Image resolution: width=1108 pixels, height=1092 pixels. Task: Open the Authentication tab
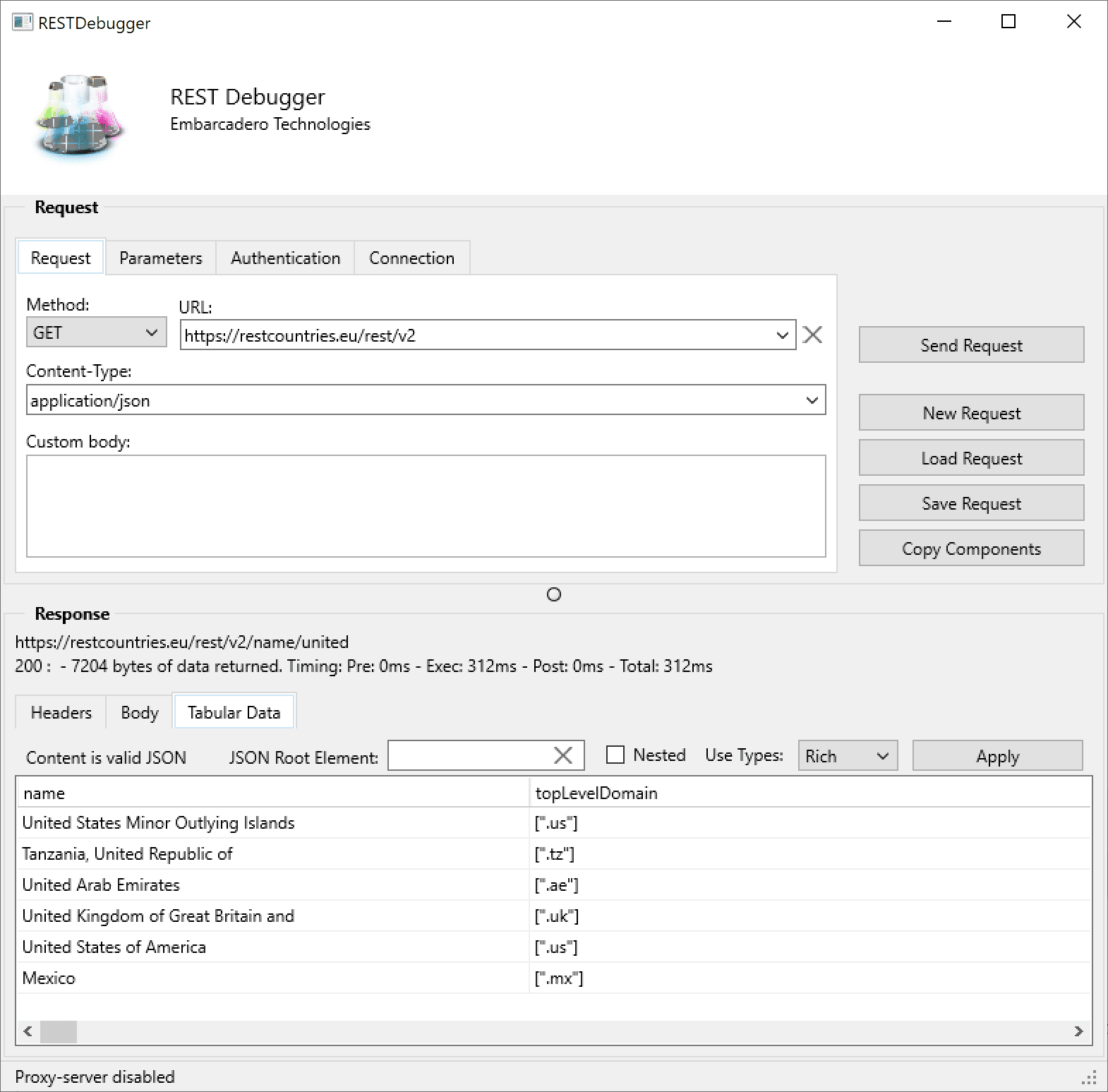(x=285, y=258)
